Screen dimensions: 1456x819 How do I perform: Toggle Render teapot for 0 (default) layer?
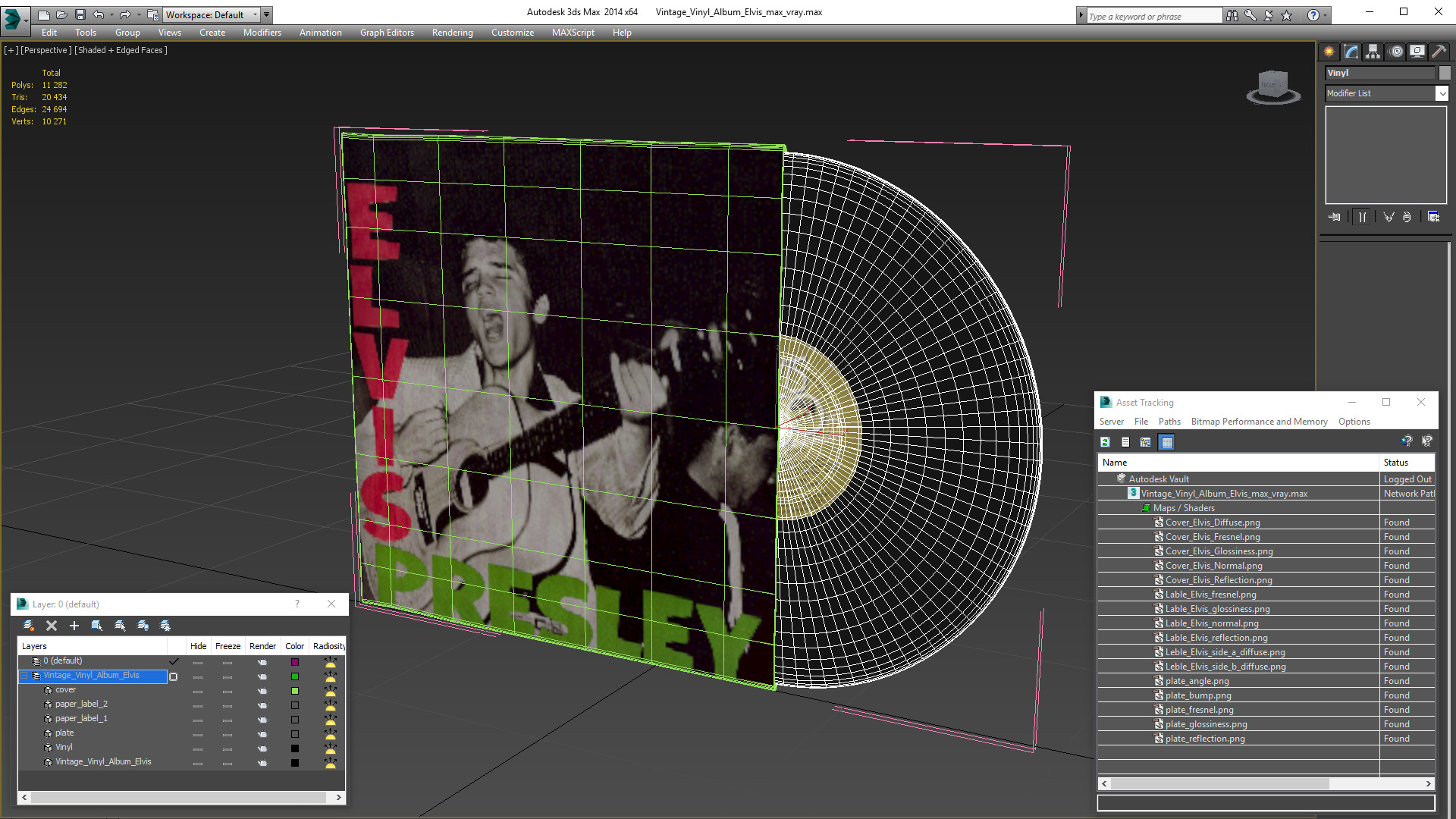262,662
